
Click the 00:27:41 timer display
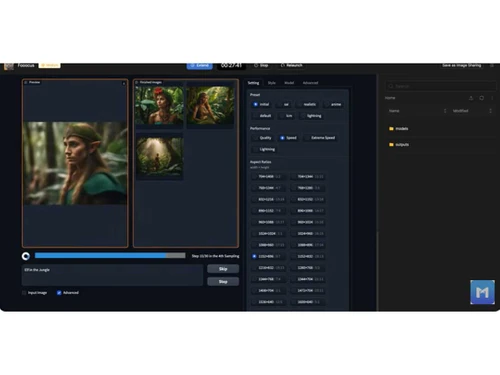pos(231,66)
